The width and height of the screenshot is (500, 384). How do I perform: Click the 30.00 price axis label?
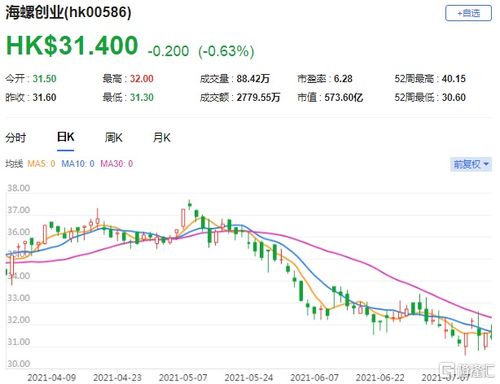click(x=19, y=363)
